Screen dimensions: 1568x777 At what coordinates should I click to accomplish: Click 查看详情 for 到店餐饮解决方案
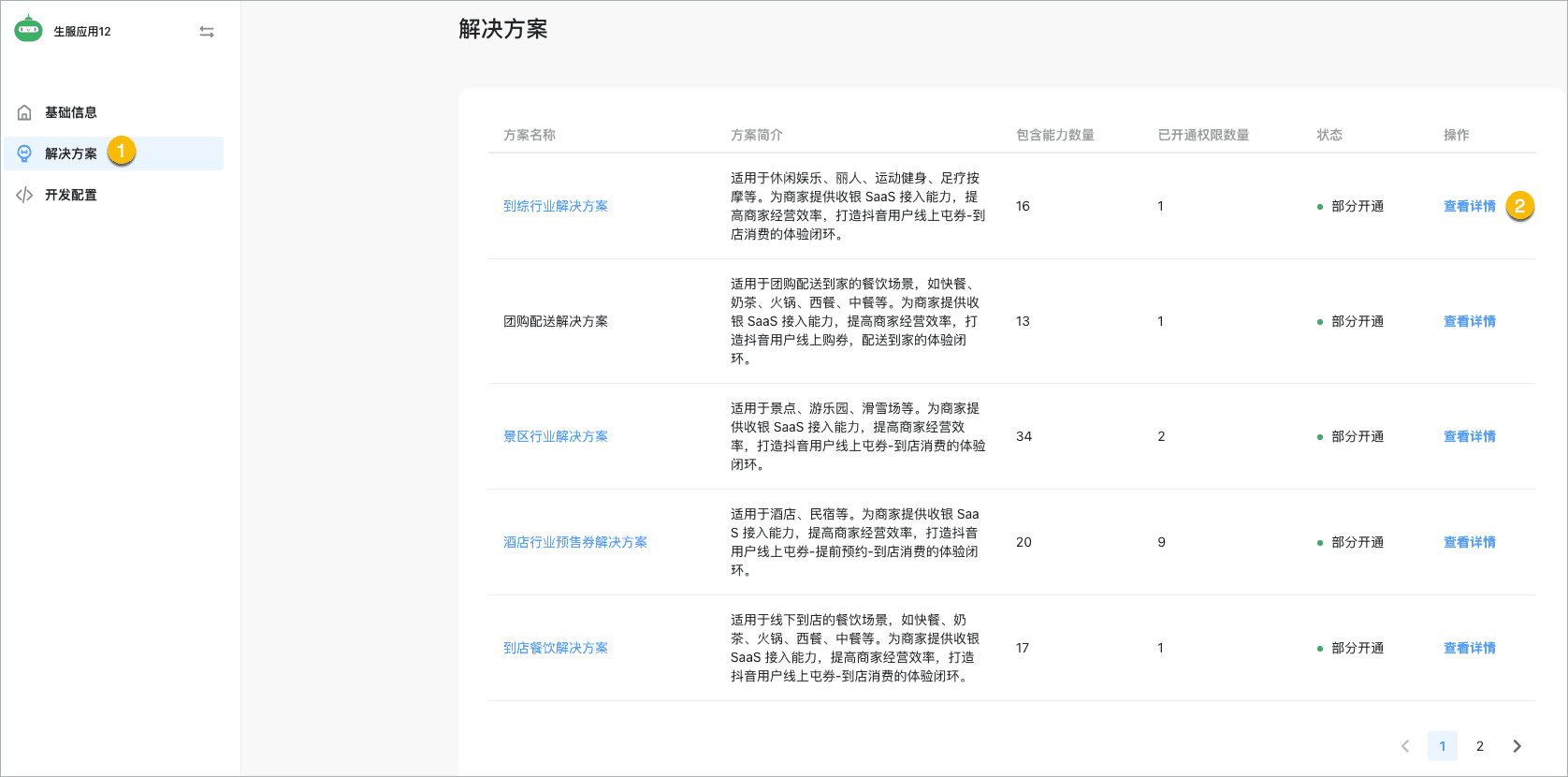tap(1469, 648)
